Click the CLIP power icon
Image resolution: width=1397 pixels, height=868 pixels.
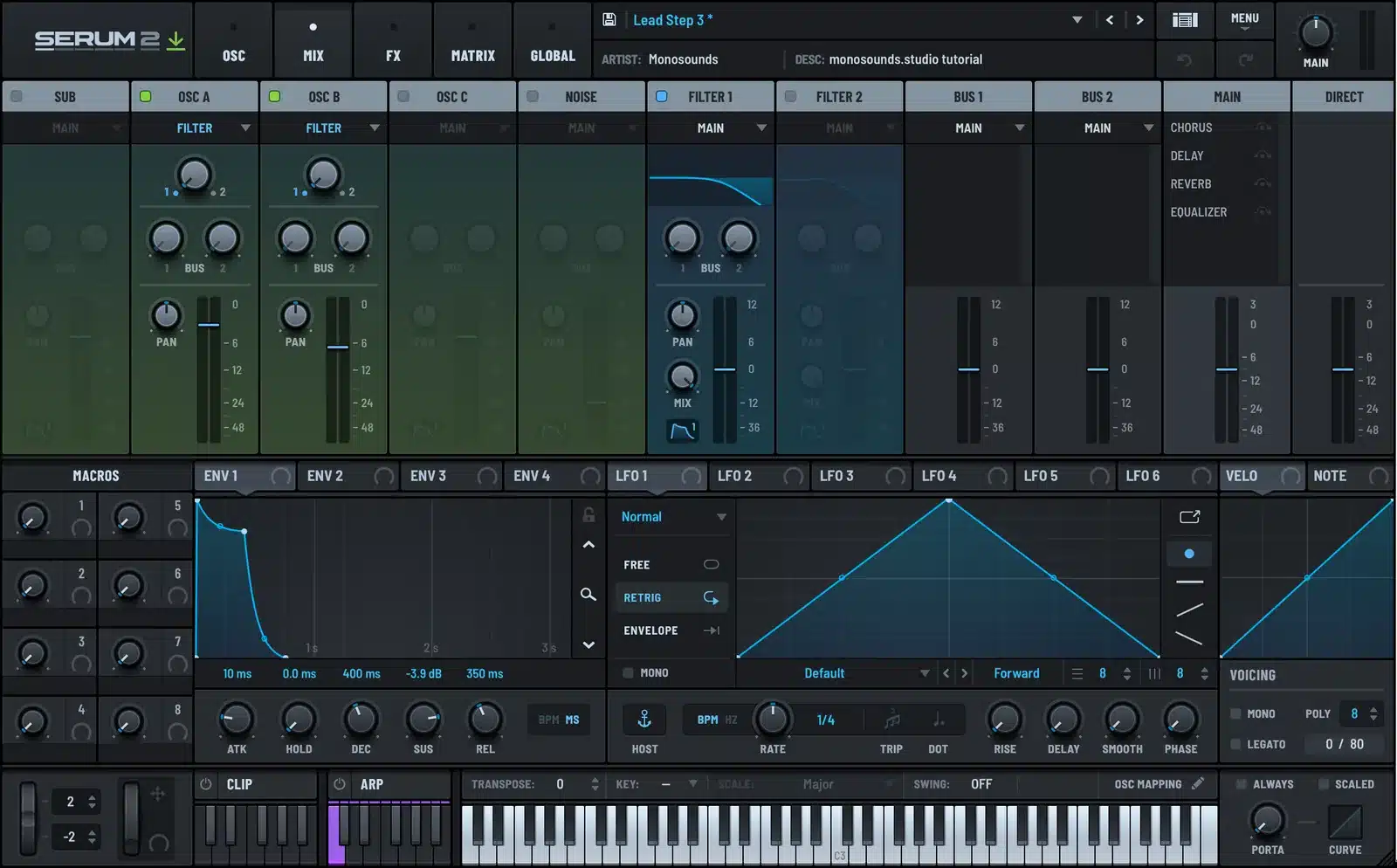click(x=206, y=784)
